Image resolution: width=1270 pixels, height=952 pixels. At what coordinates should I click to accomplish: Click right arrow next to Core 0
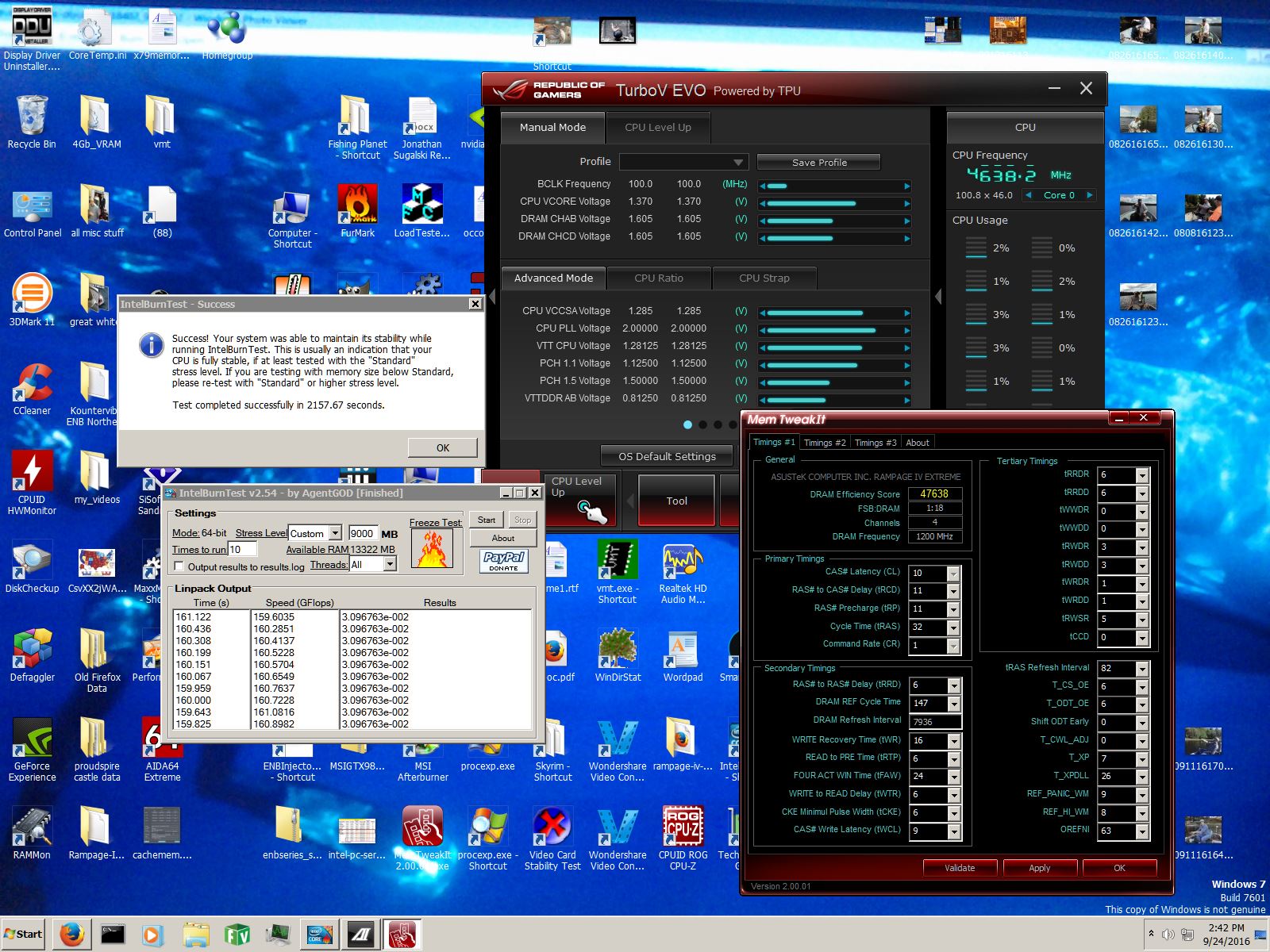coord(1090,195)
